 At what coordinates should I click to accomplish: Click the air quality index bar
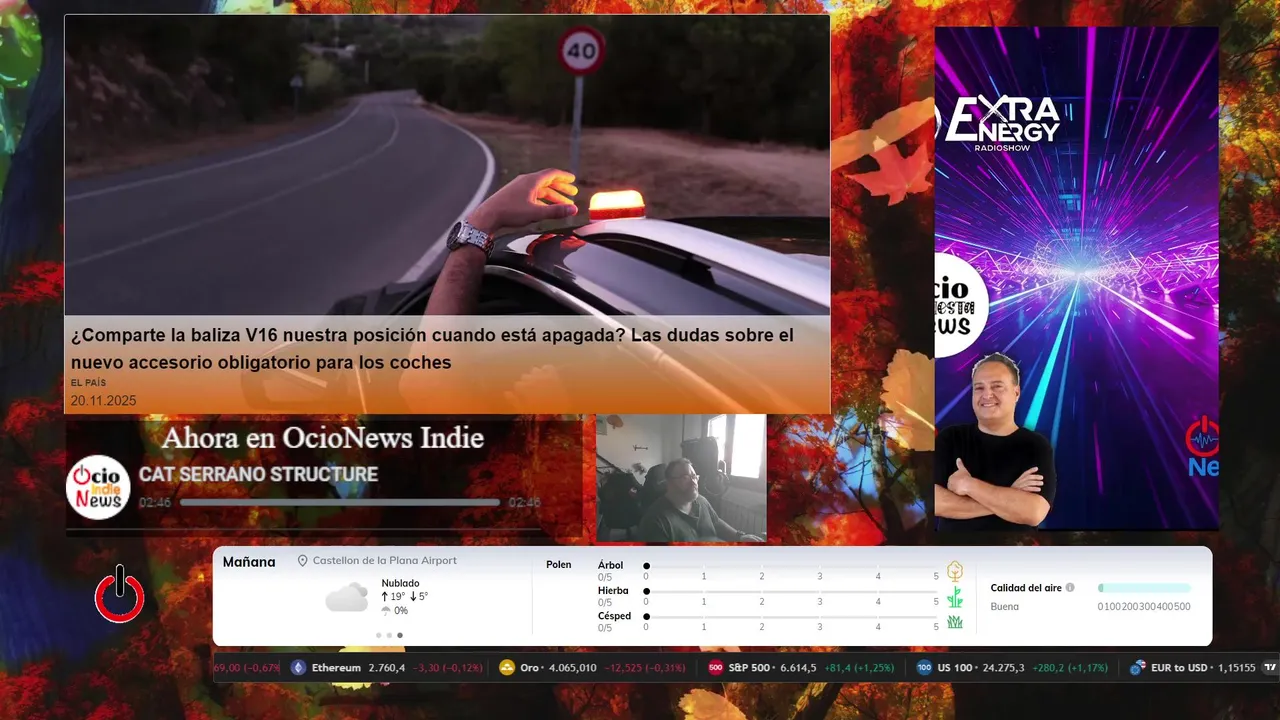point(1144,588)
